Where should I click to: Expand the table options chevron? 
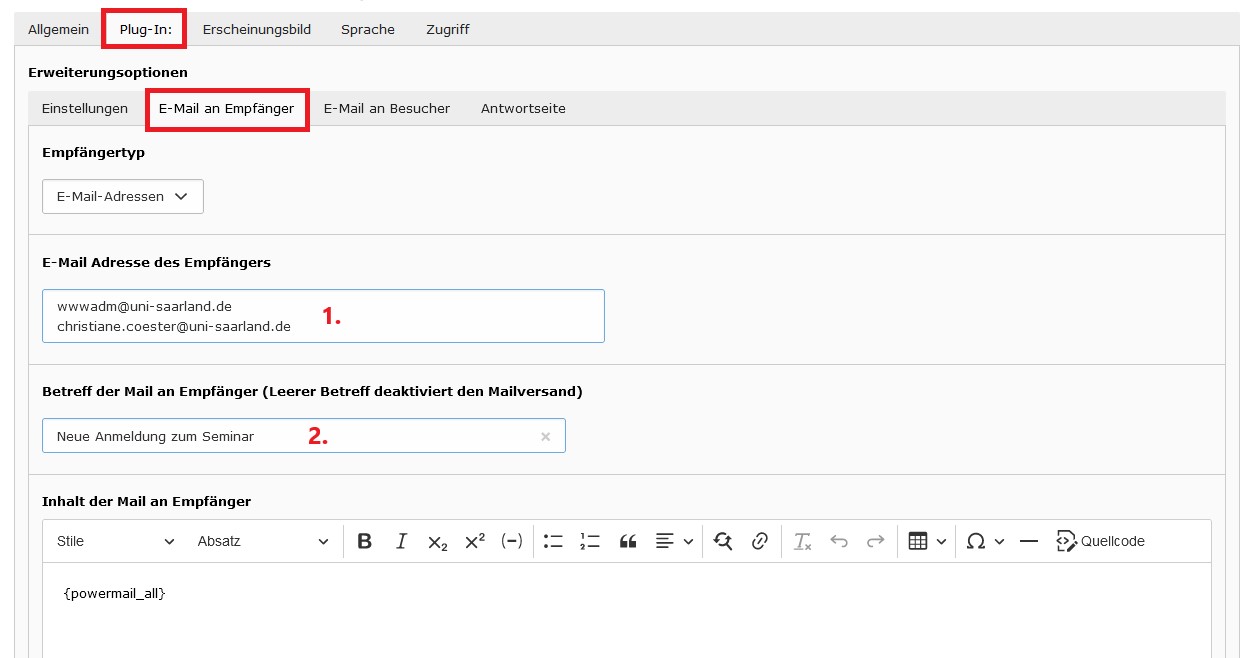(941, 541)
